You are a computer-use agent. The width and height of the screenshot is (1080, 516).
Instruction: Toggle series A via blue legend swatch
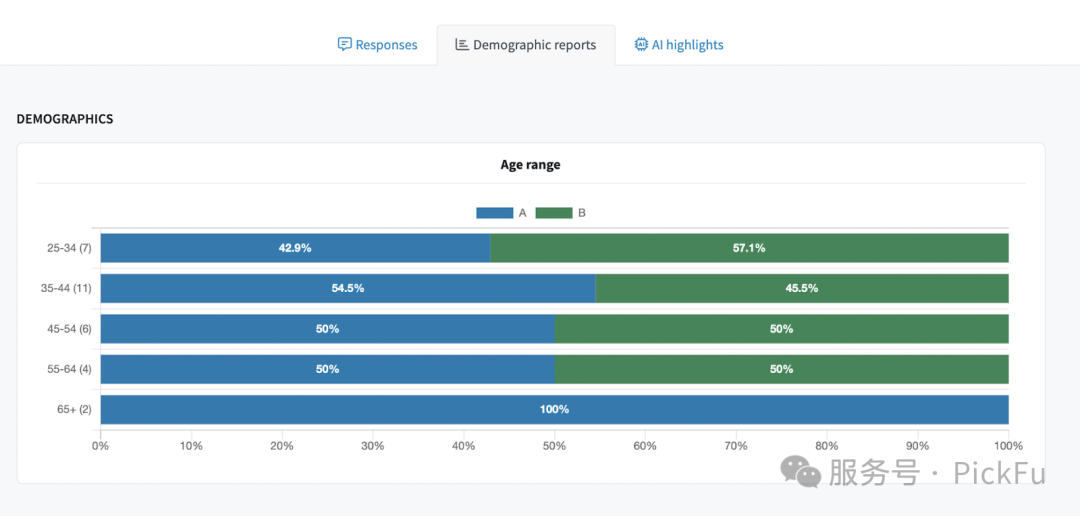click(494, 213)
